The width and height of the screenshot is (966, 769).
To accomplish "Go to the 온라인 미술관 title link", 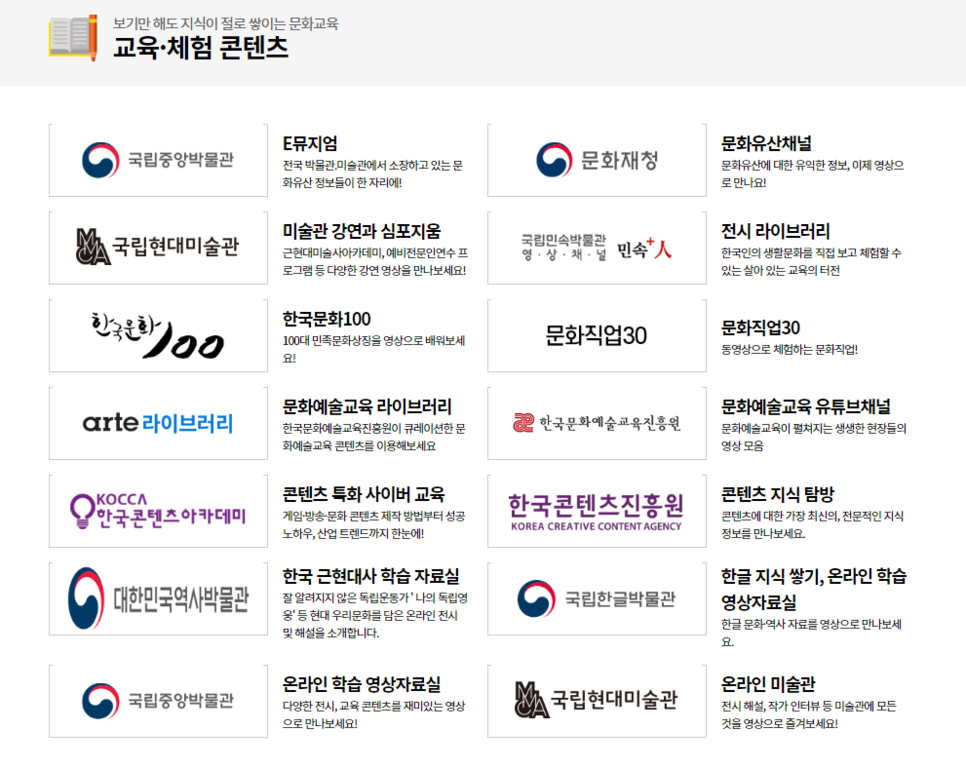I will [x=768, y=684].
